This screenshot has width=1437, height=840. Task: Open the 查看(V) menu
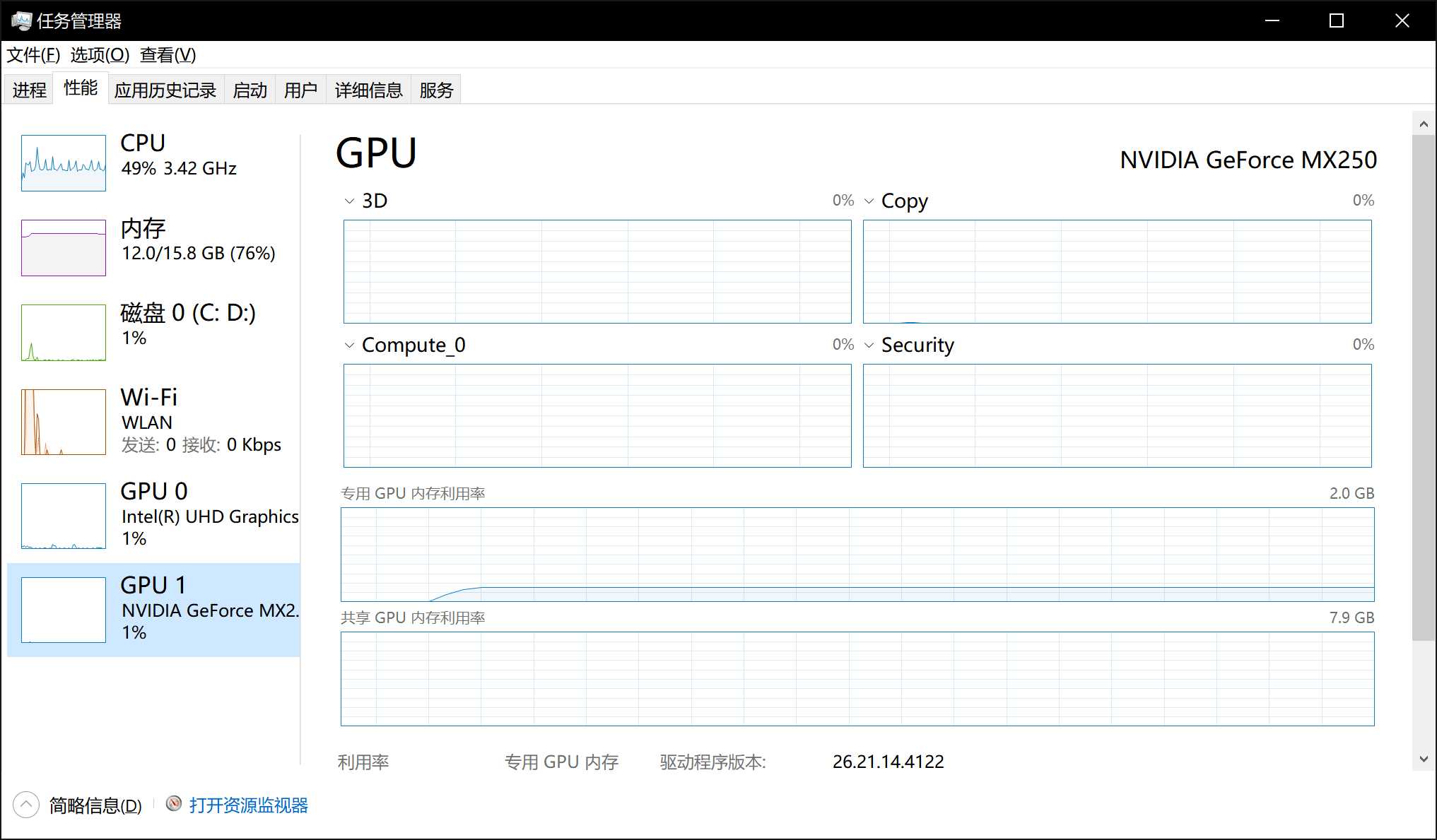[x=168, y=55]
